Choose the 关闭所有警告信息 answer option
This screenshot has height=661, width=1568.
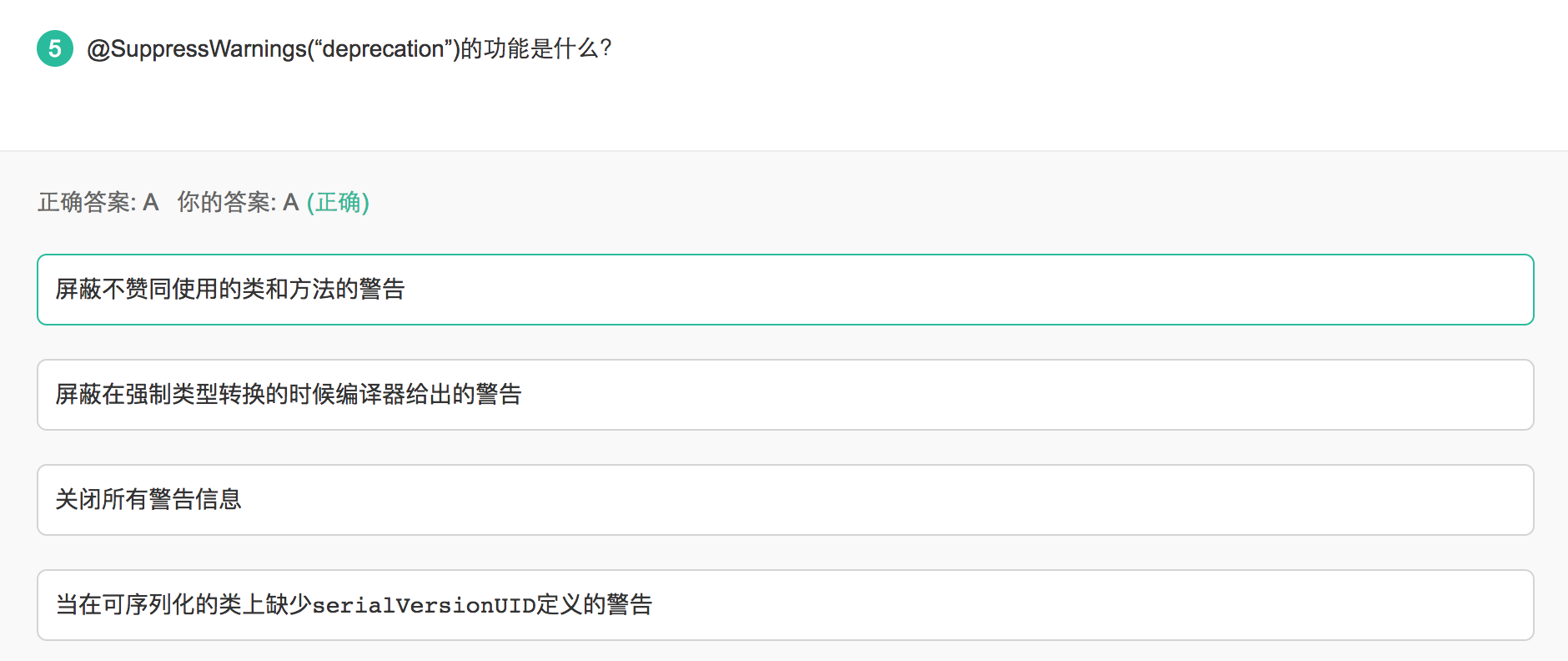click(148, 500)
